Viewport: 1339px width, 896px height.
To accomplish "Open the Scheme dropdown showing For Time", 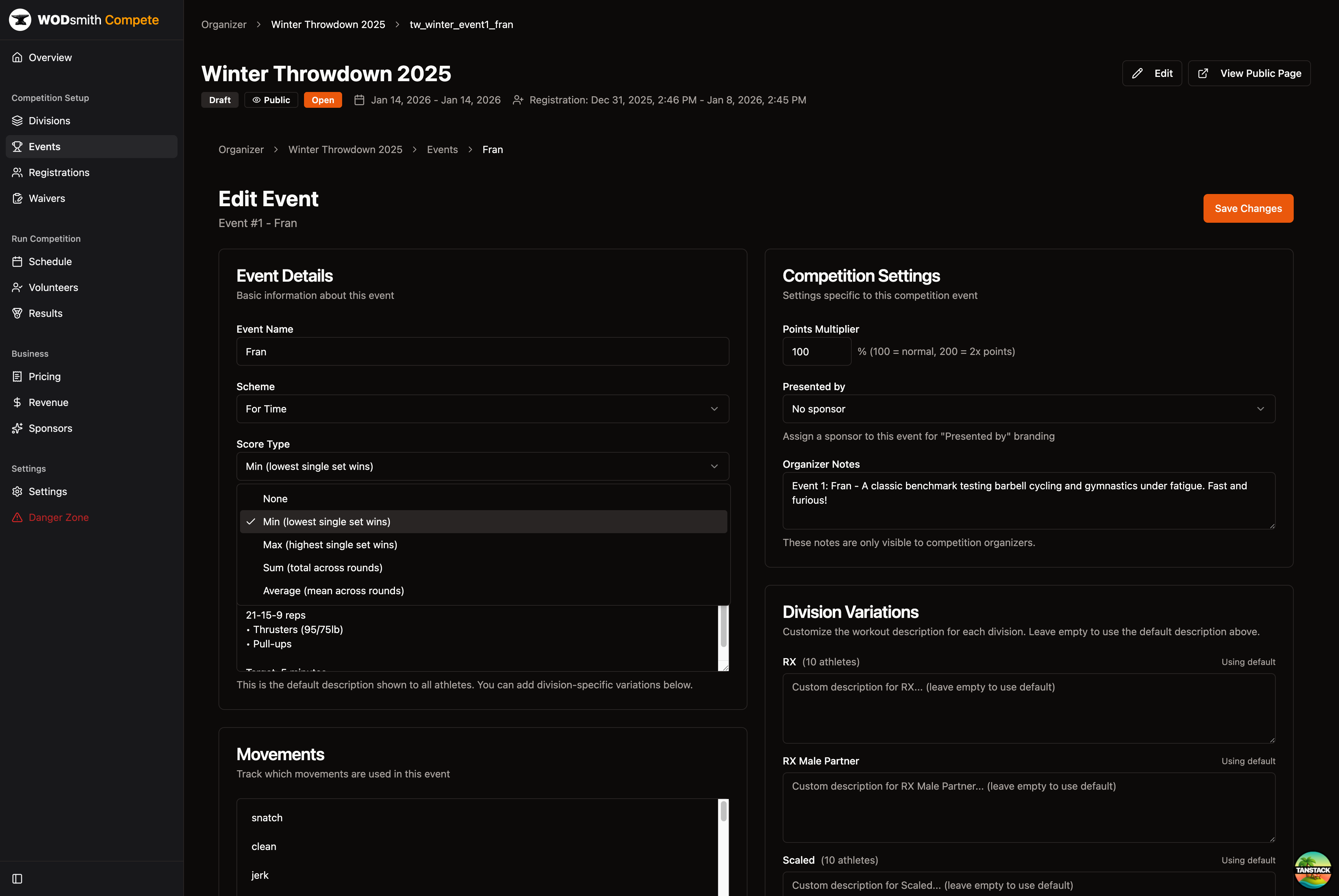I will [482, 409].
